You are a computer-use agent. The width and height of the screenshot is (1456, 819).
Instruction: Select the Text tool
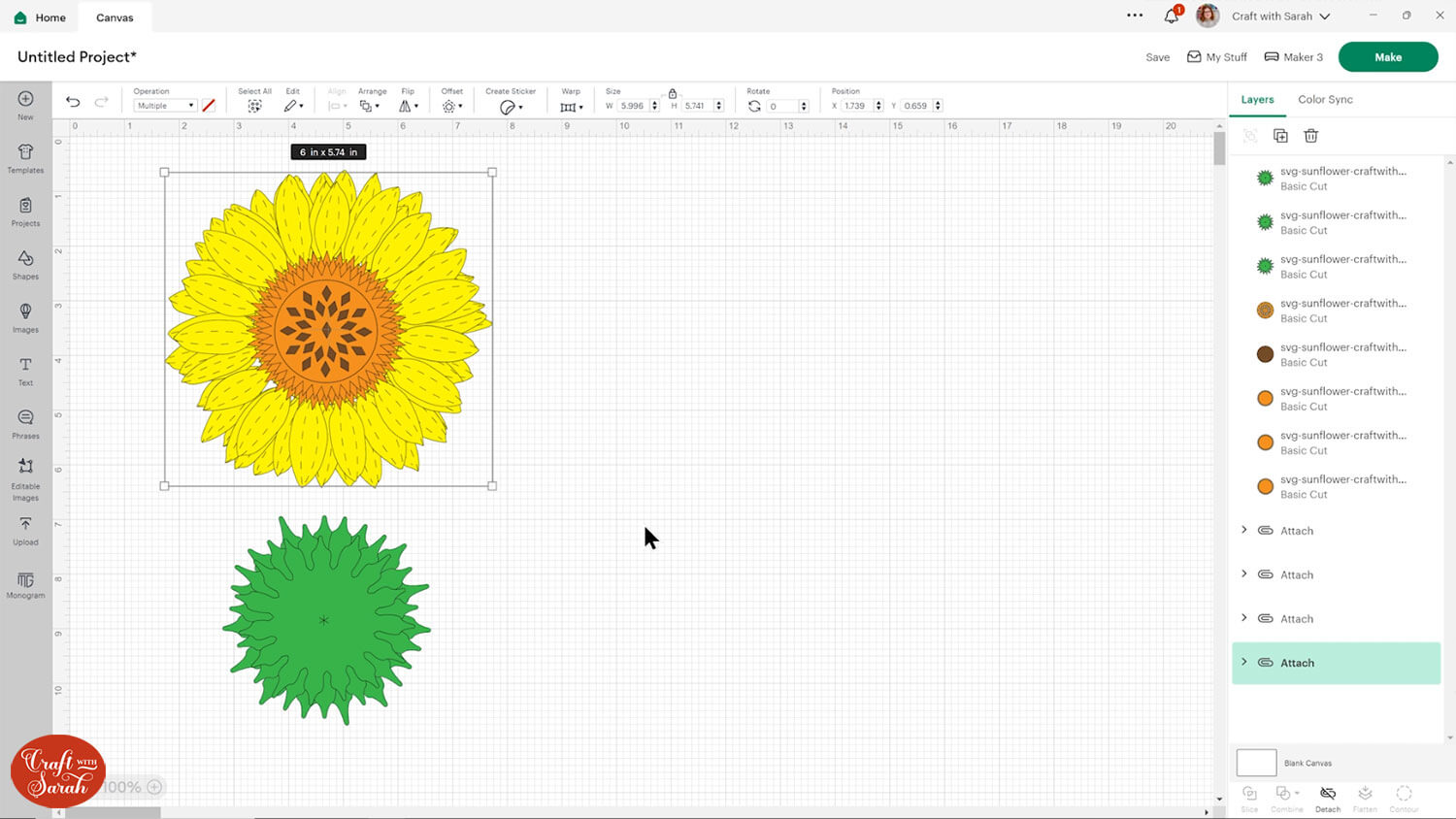(25, 370)
